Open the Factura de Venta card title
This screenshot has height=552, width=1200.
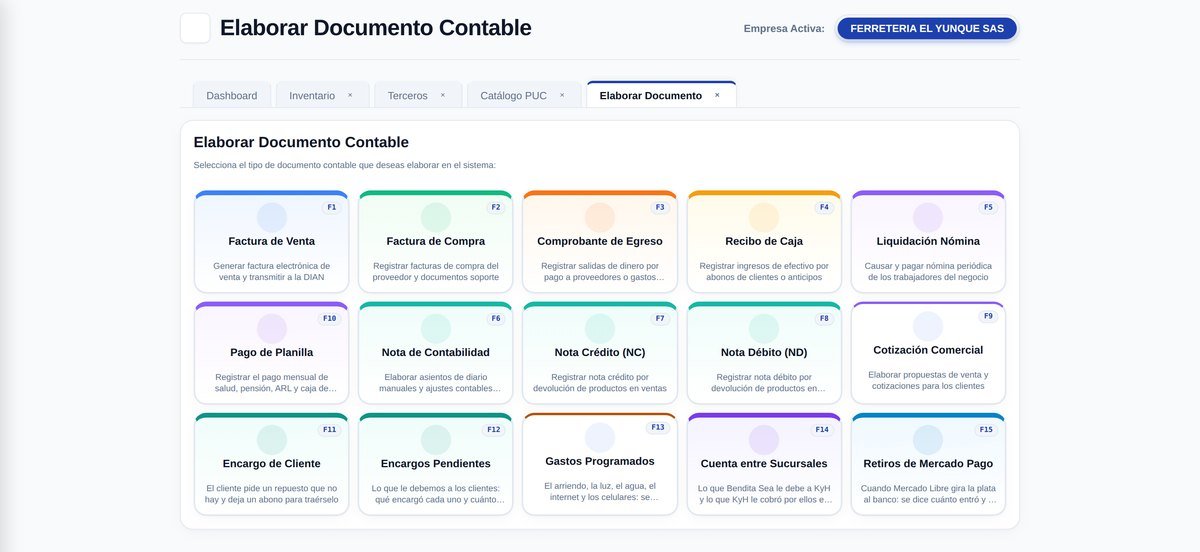tap(272, 241)
